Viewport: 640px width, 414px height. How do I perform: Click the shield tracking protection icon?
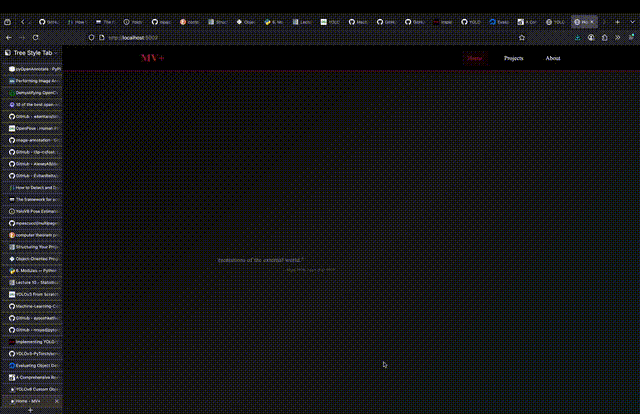coord(91,38)
